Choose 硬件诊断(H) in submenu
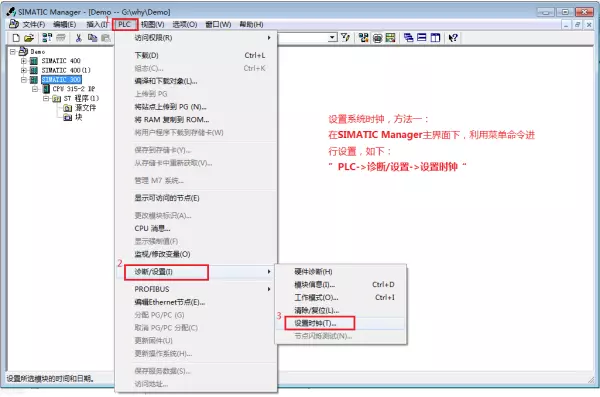600x397 pixels. (x=341, y=272)
